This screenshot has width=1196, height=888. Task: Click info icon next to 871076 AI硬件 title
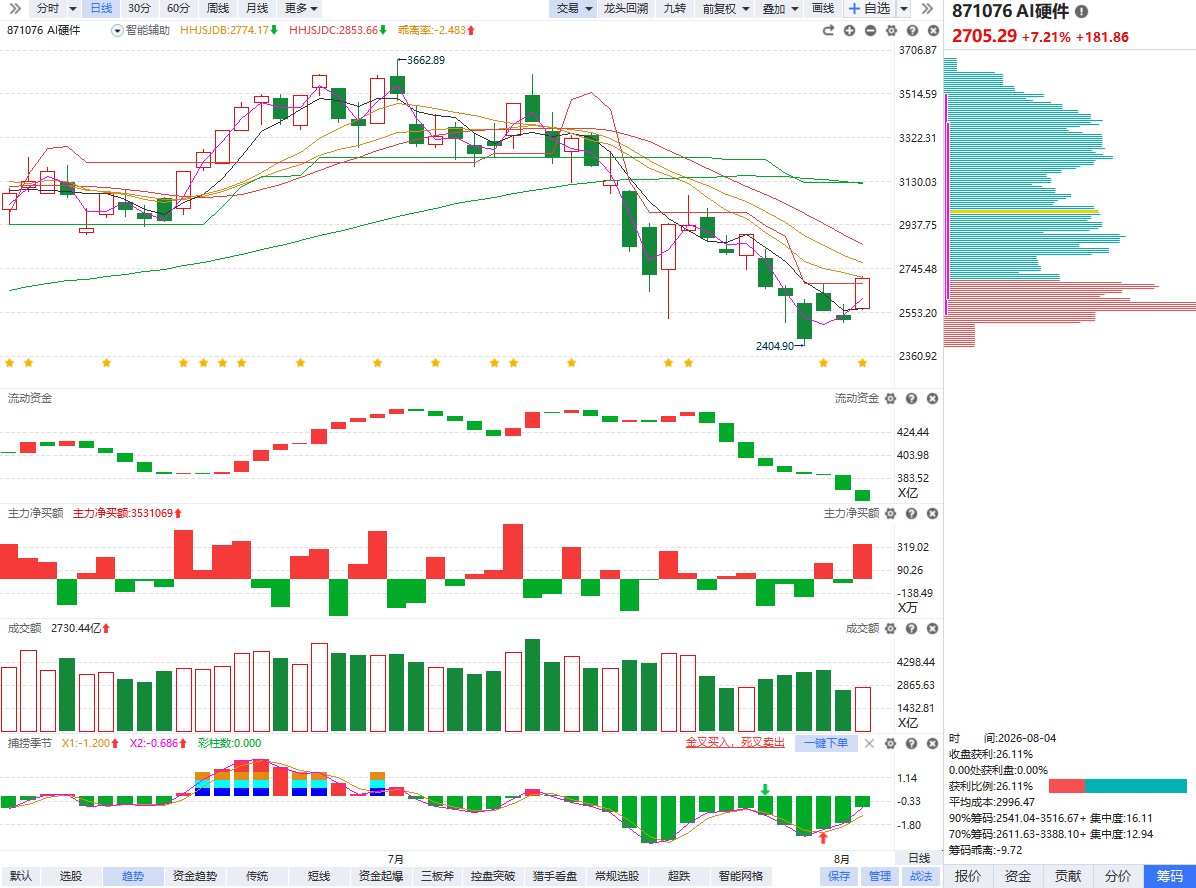1082,11
